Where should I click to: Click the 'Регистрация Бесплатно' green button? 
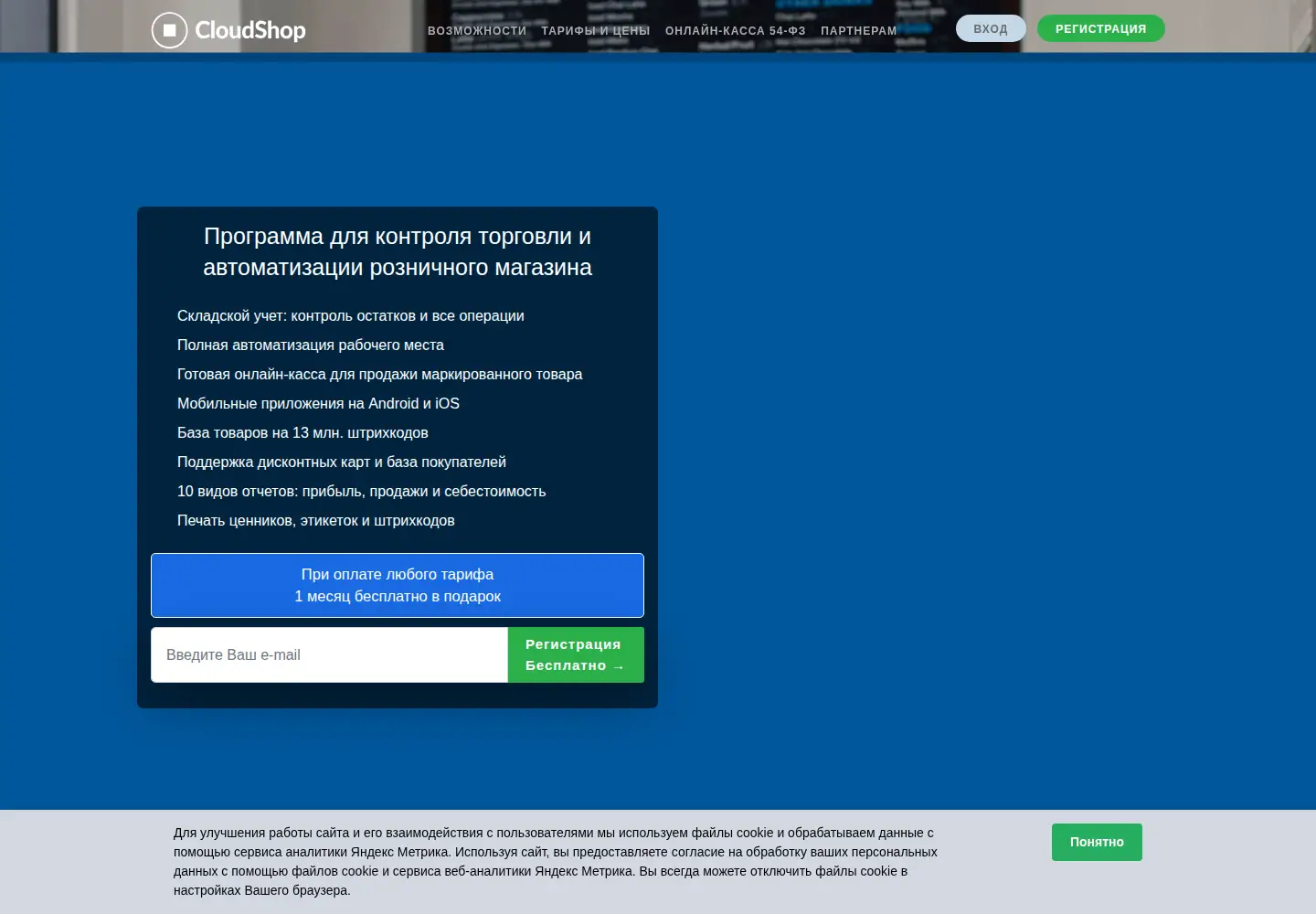(576, 654)
